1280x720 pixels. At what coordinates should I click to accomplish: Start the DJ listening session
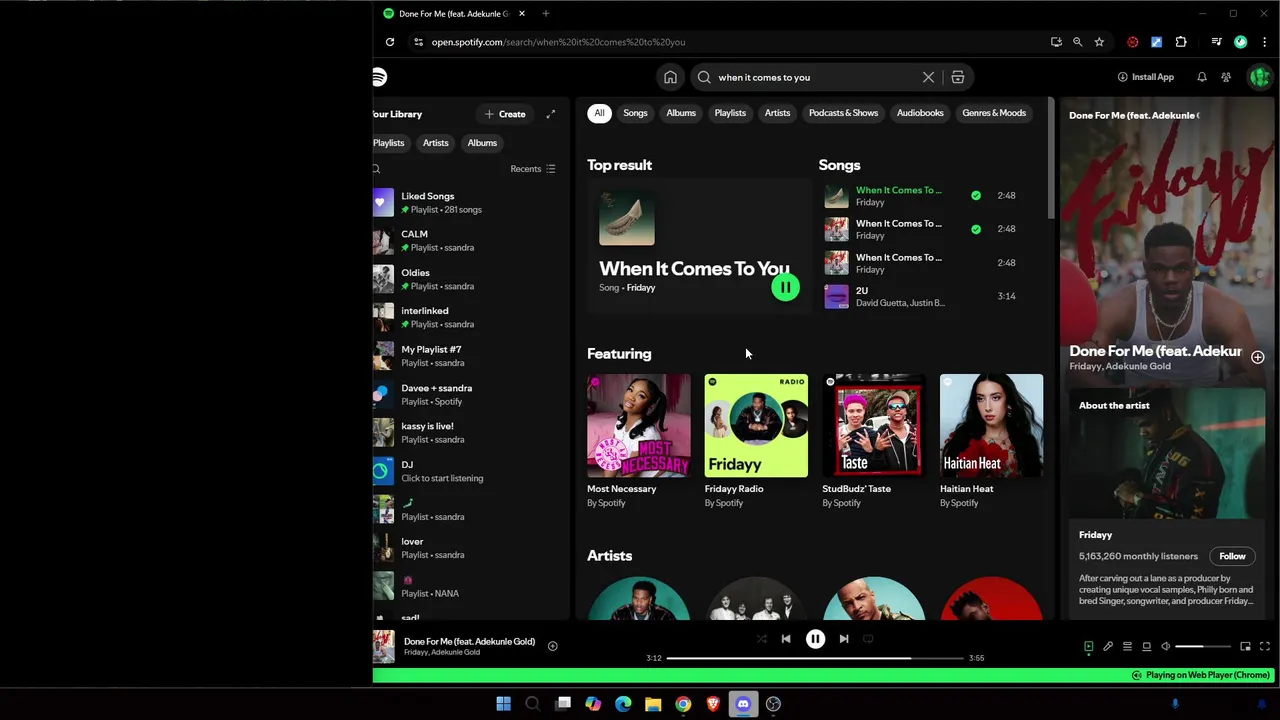click(468, 471)
